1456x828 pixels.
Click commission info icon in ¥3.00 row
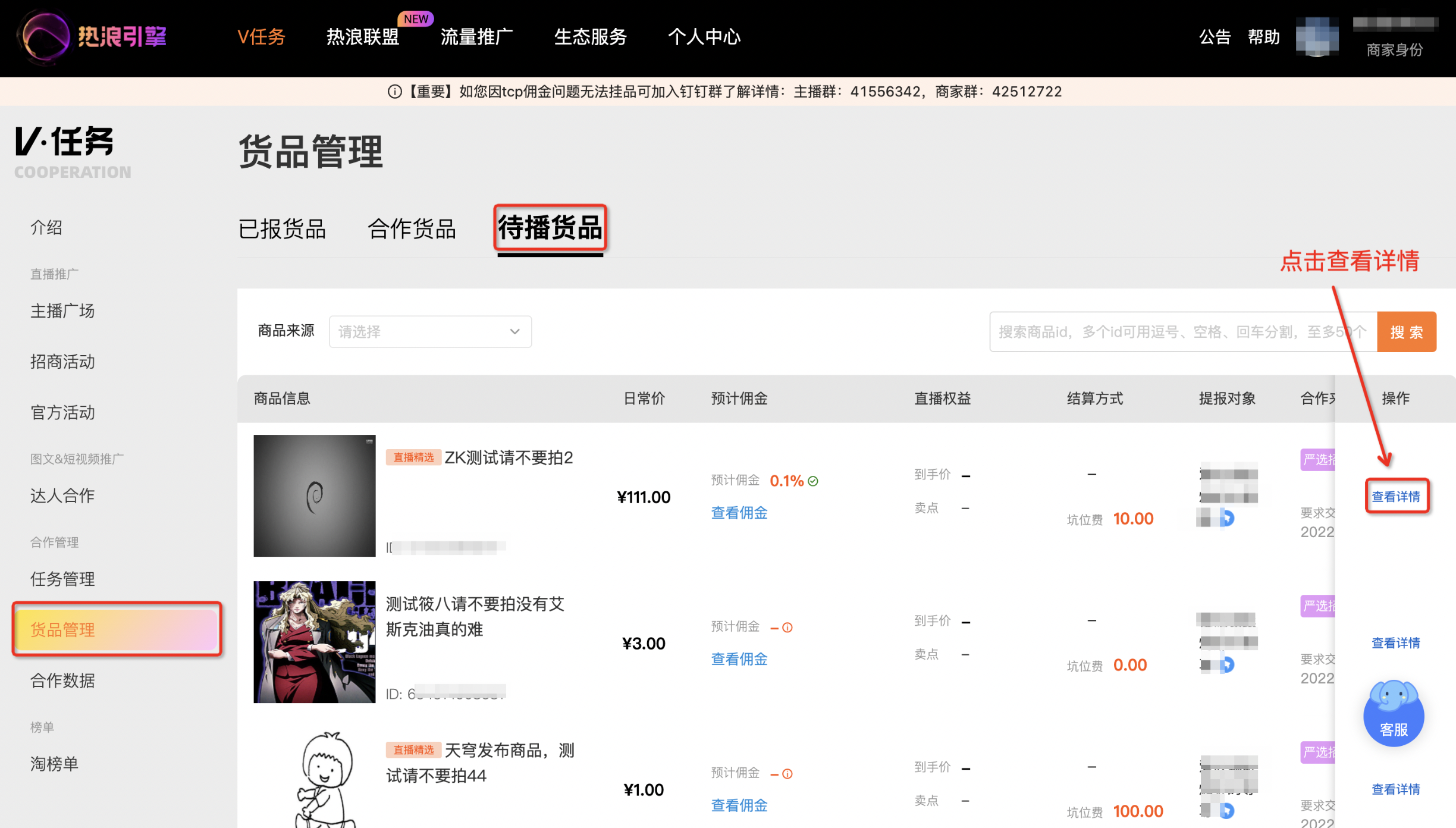point(787,628)
